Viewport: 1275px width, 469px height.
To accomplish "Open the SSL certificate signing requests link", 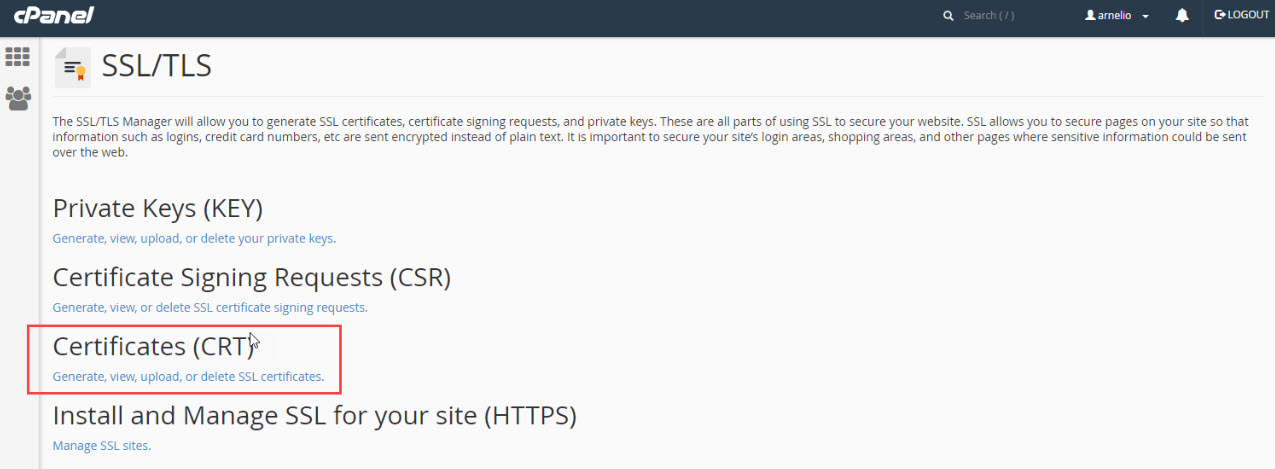I will pos(210,308).
